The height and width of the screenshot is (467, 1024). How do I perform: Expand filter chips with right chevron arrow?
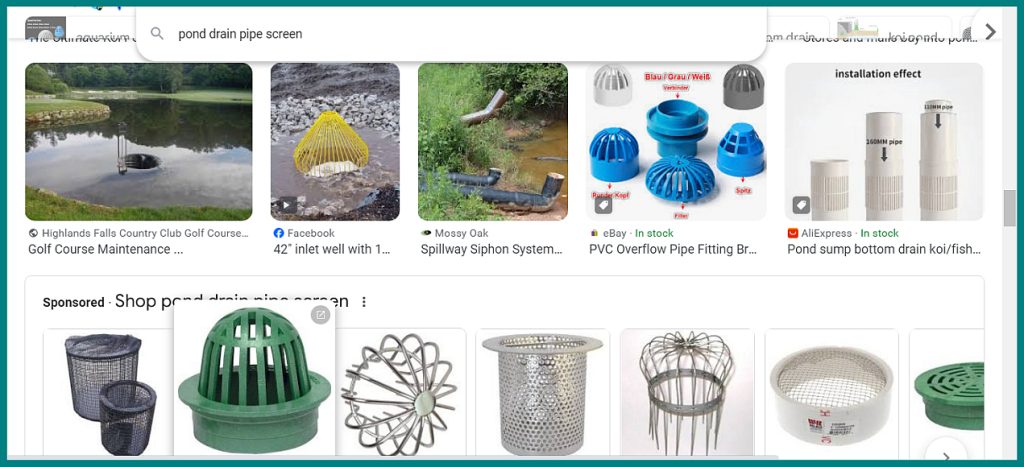991,31
